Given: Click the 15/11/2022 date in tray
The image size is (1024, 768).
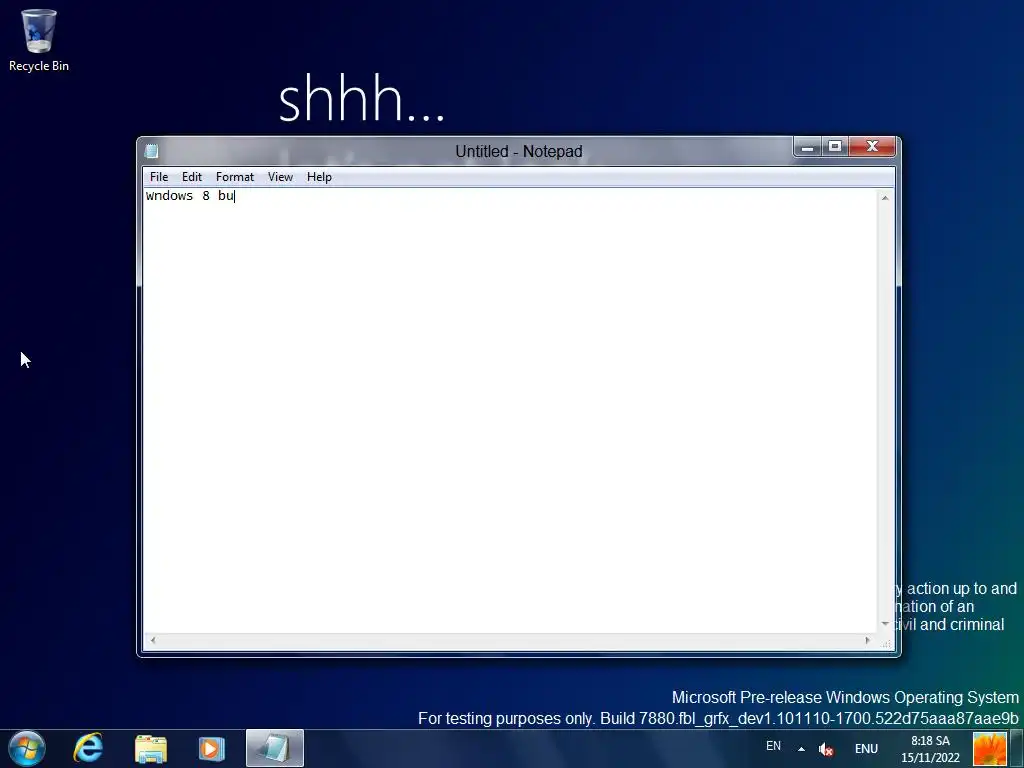Looking at the screenshot, I should [x=930, y=758].
